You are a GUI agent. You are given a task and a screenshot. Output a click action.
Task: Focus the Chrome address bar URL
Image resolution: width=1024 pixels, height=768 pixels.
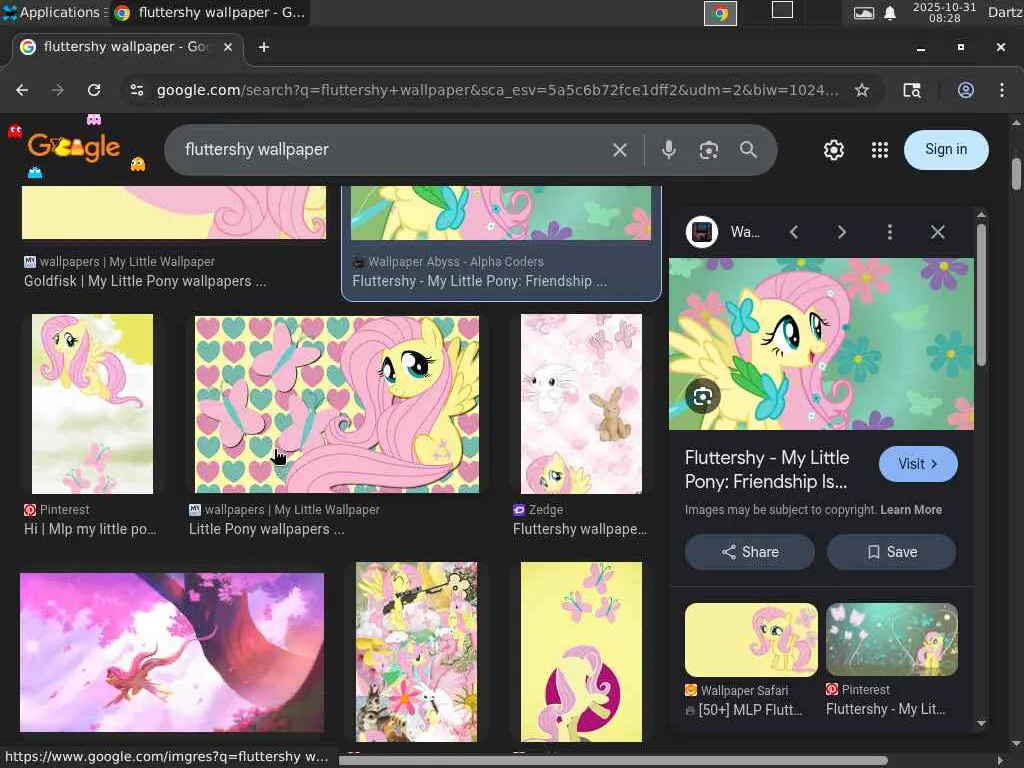(496, 90)
